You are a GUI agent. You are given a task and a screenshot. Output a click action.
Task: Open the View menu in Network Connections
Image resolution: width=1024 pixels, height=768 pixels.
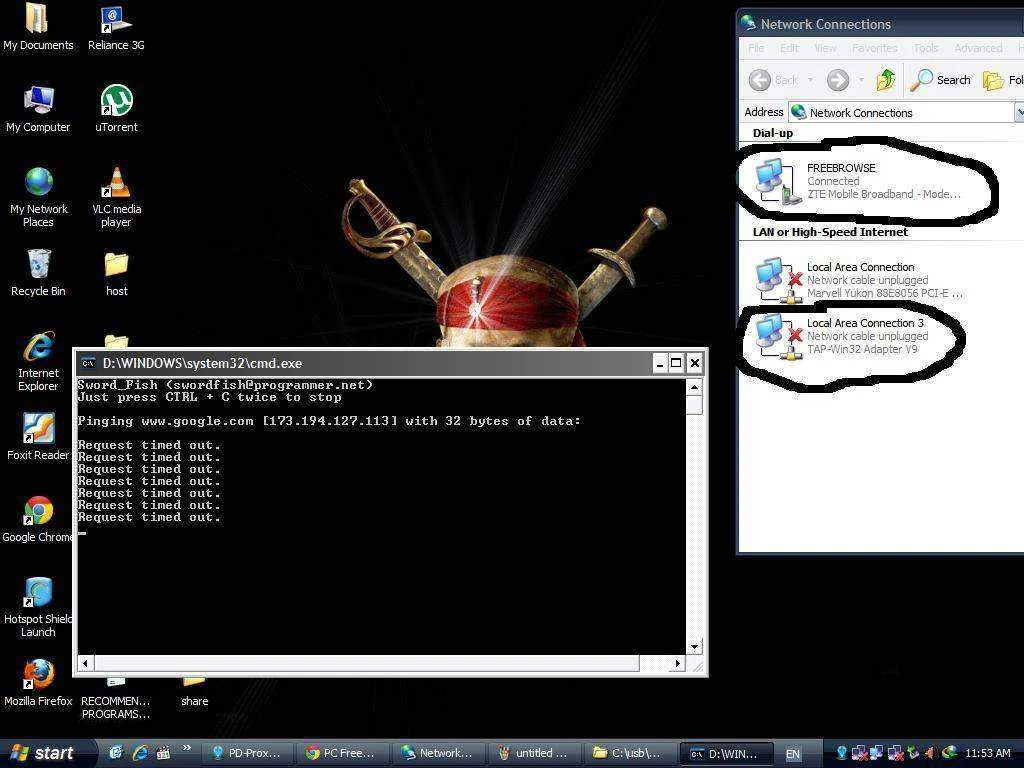click(825, 48)
